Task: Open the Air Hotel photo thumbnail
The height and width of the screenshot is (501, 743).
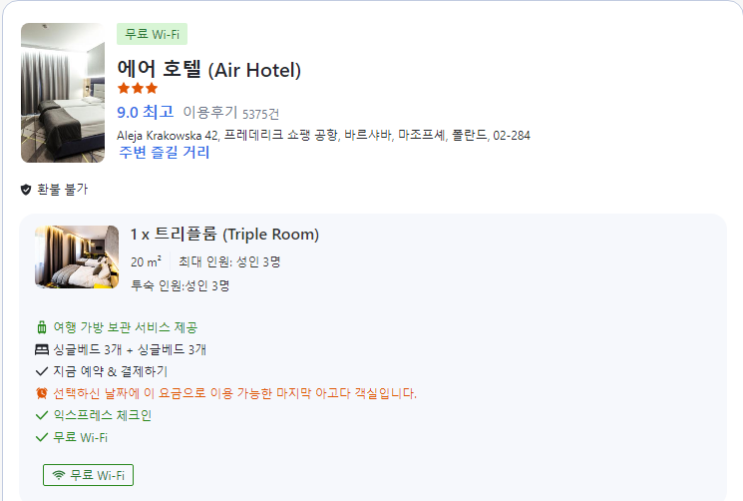Action: coord(62,93)
